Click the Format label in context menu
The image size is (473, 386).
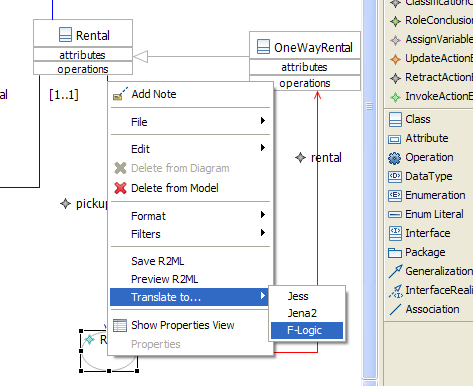(148, 216)
